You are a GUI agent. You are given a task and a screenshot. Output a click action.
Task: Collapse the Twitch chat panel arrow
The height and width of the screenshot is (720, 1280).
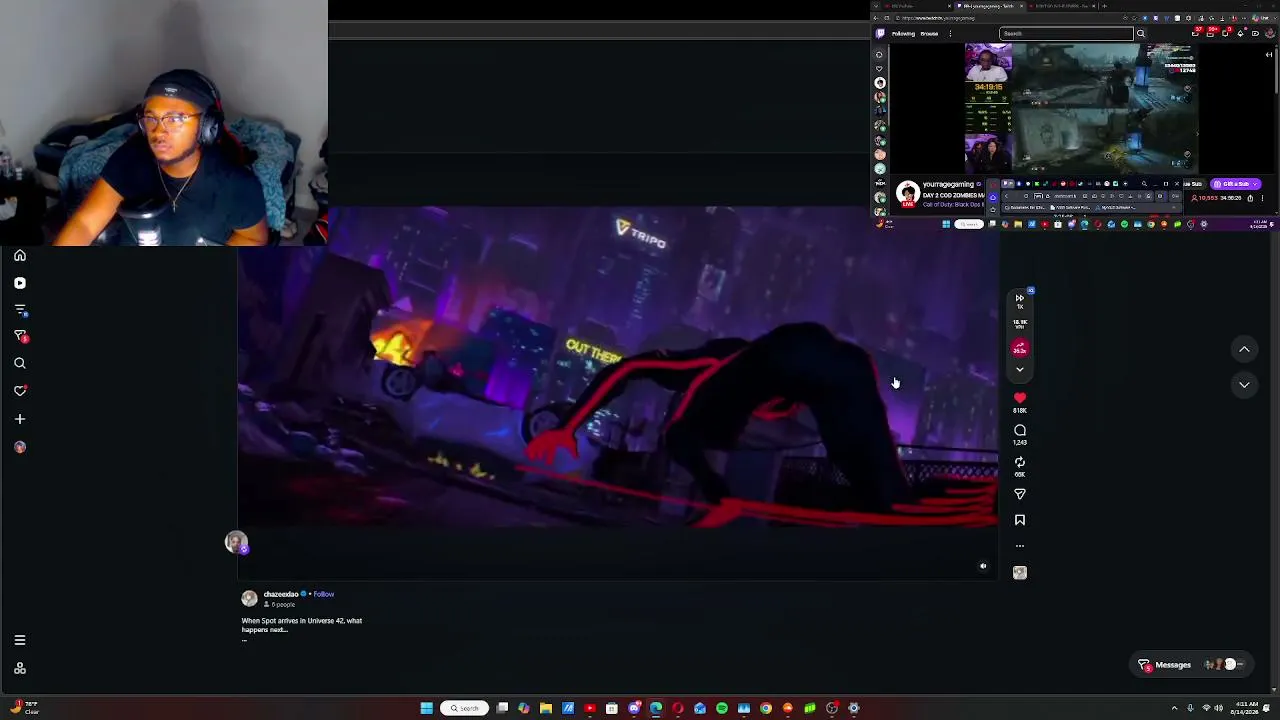[1269, 54]
